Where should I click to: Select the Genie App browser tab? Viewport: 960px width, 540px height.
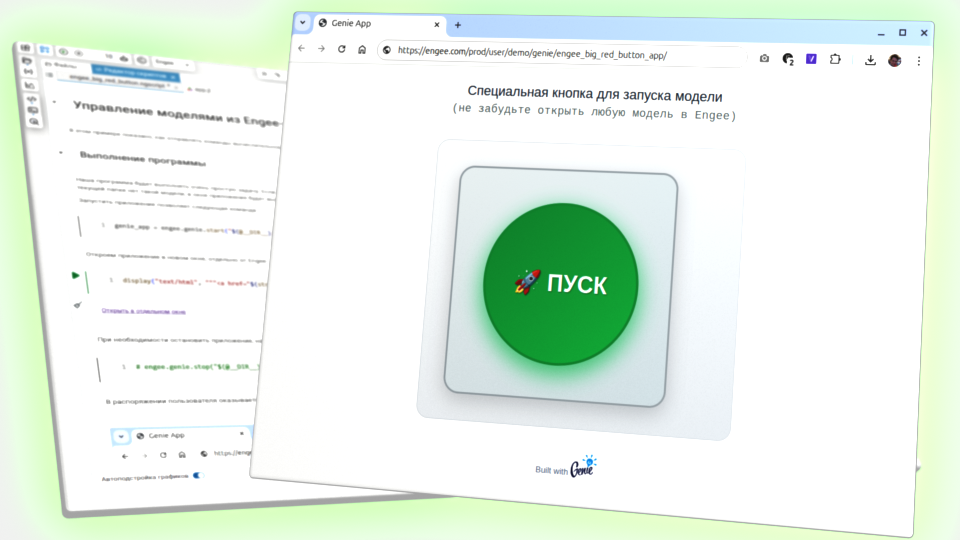tap(380, 23)
